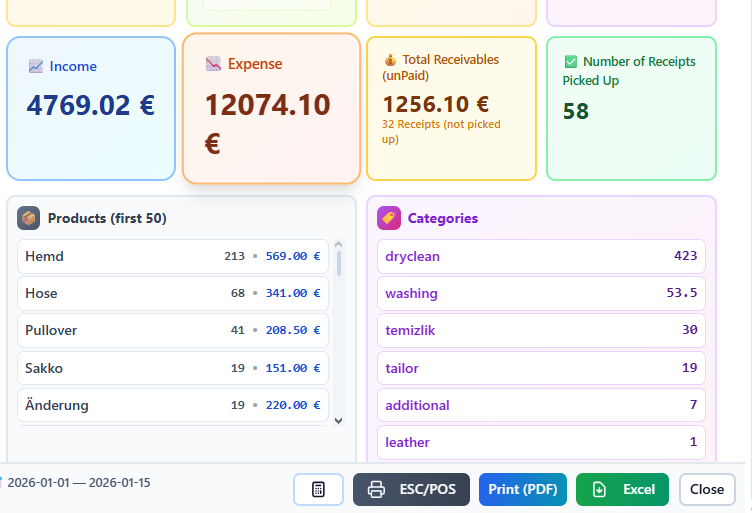Click the receivables amount 1256.10 €
The width and height of the screenshot is (752, 513).
pos(435,104)
